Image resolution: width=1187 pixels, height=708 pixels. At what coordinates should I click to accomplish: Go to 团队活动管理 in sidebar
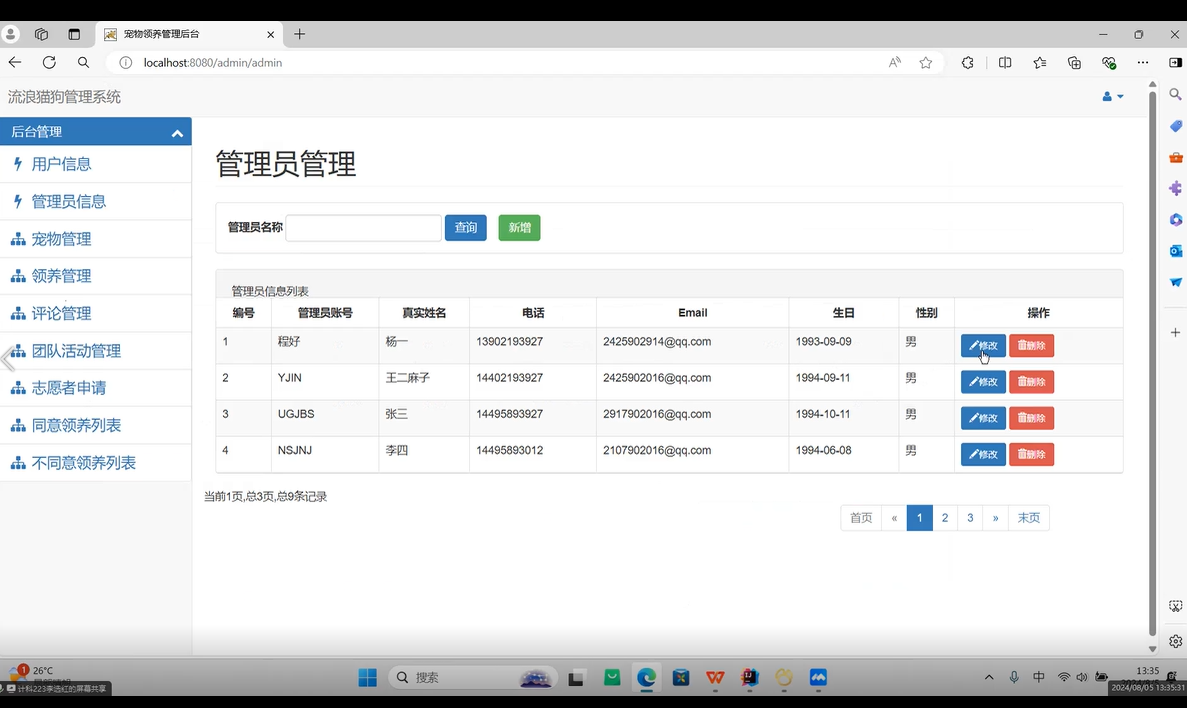[x=76, y=351]
